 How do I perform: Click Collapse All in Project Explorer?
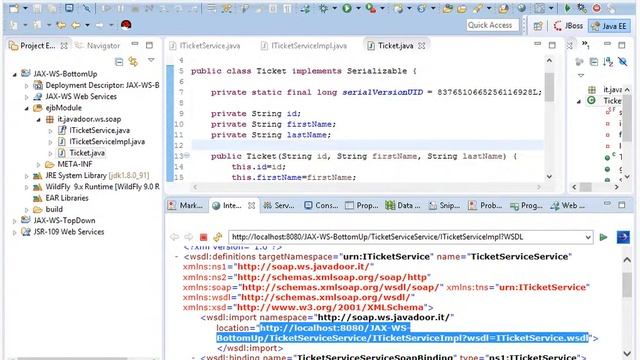coord(119,62)
